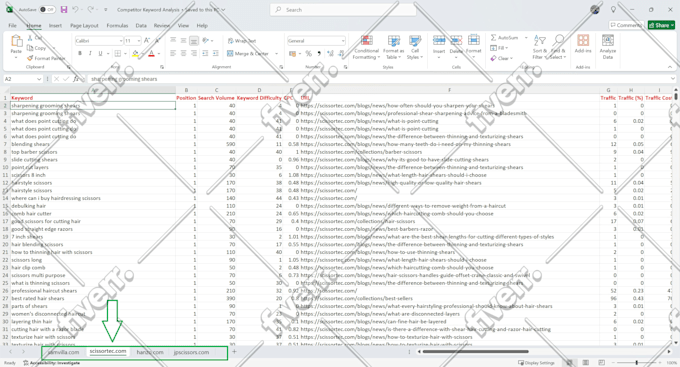Center text horizontally icon
This screenshot has height=367, width=680.
pos(183,53)
